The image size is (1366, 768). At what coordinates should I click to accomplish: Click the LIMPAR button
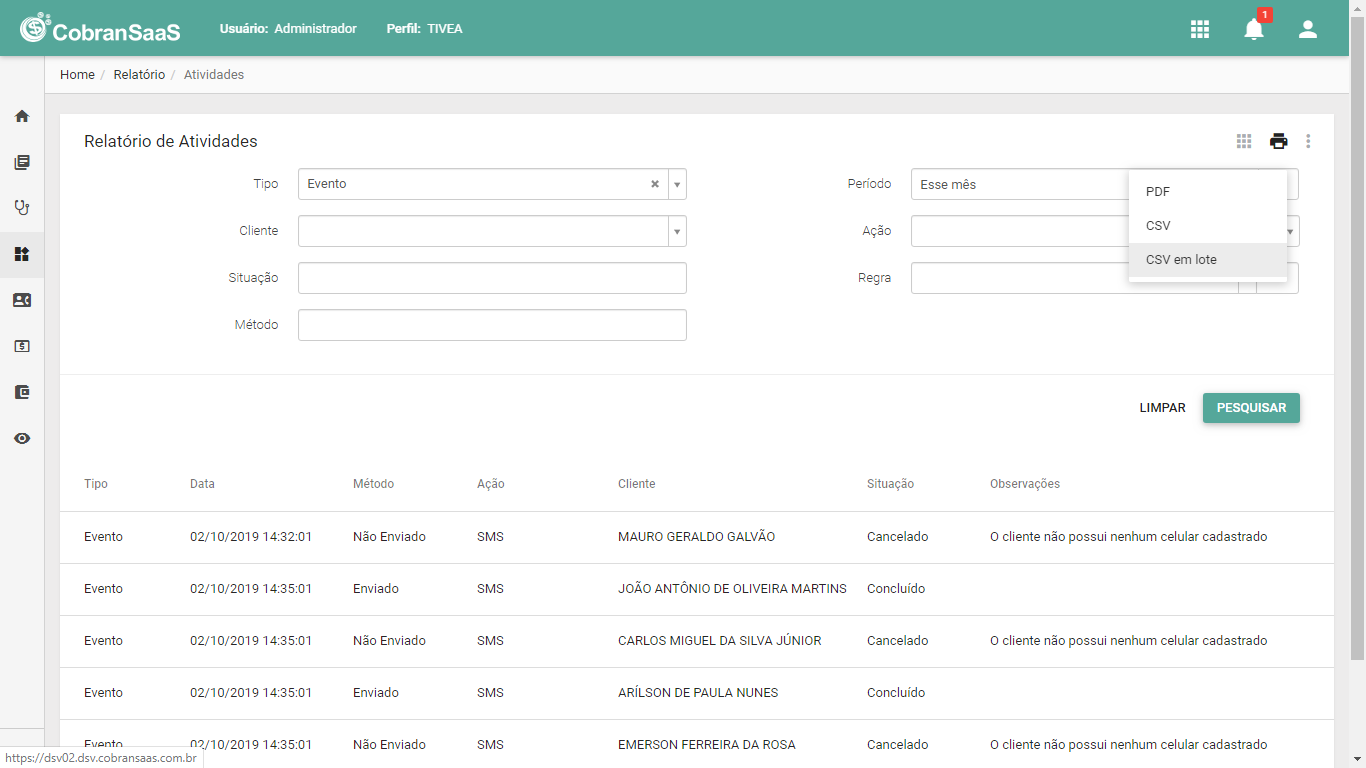tap(1163, 408)
